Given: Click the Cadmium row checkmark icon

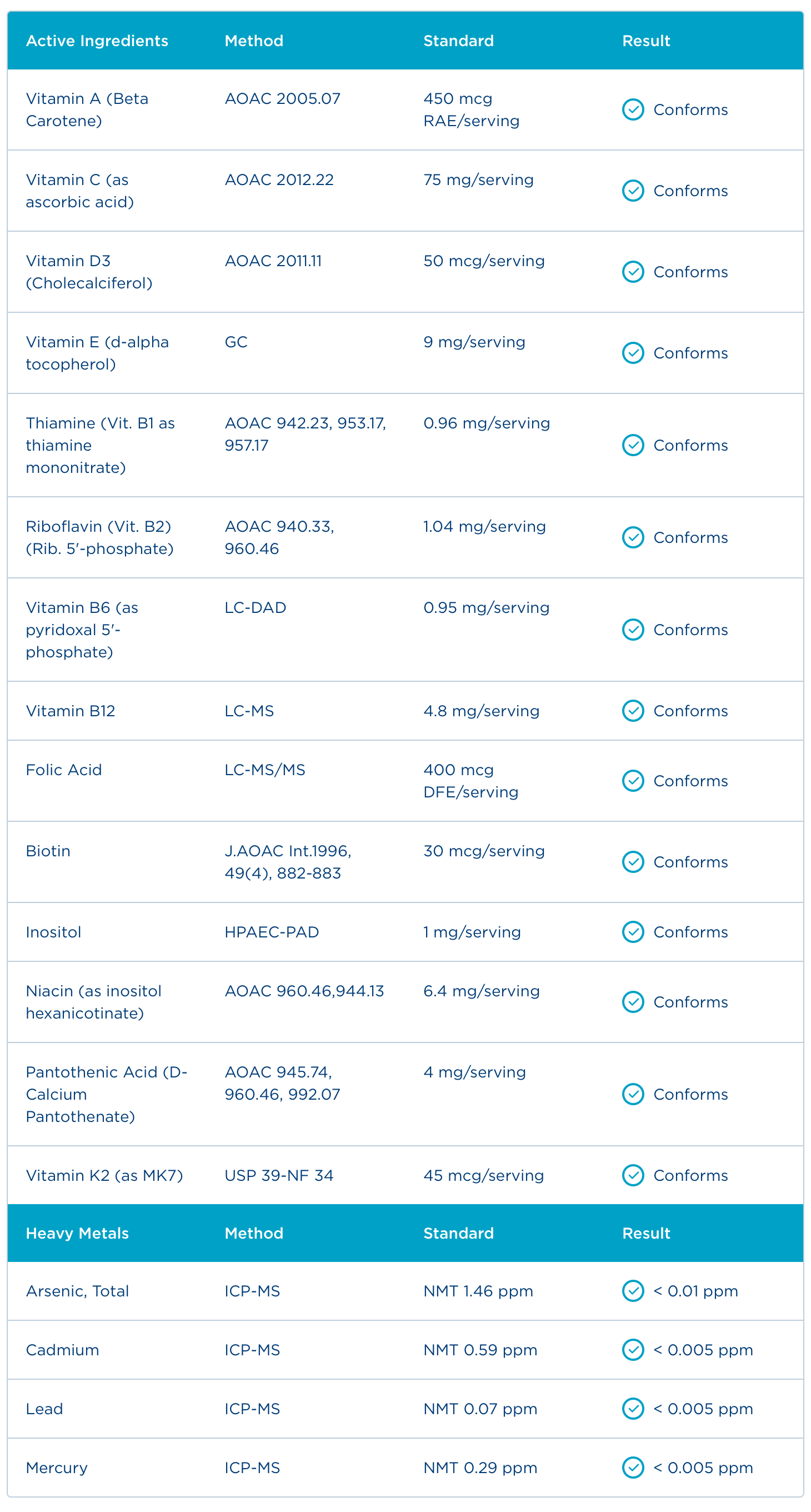Looking at the screenshot, I should click(x=633, y=1349).
